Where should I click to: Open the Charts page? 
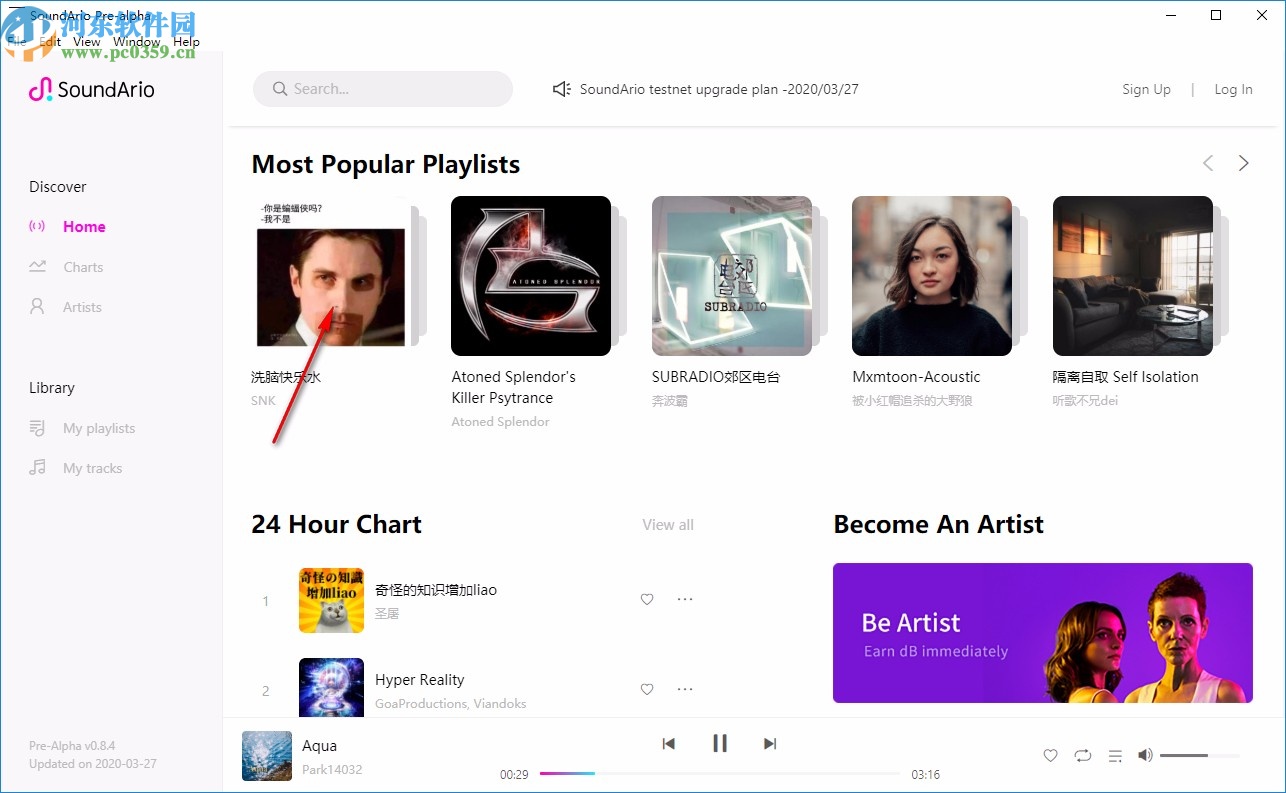click(x=83, y=267)
